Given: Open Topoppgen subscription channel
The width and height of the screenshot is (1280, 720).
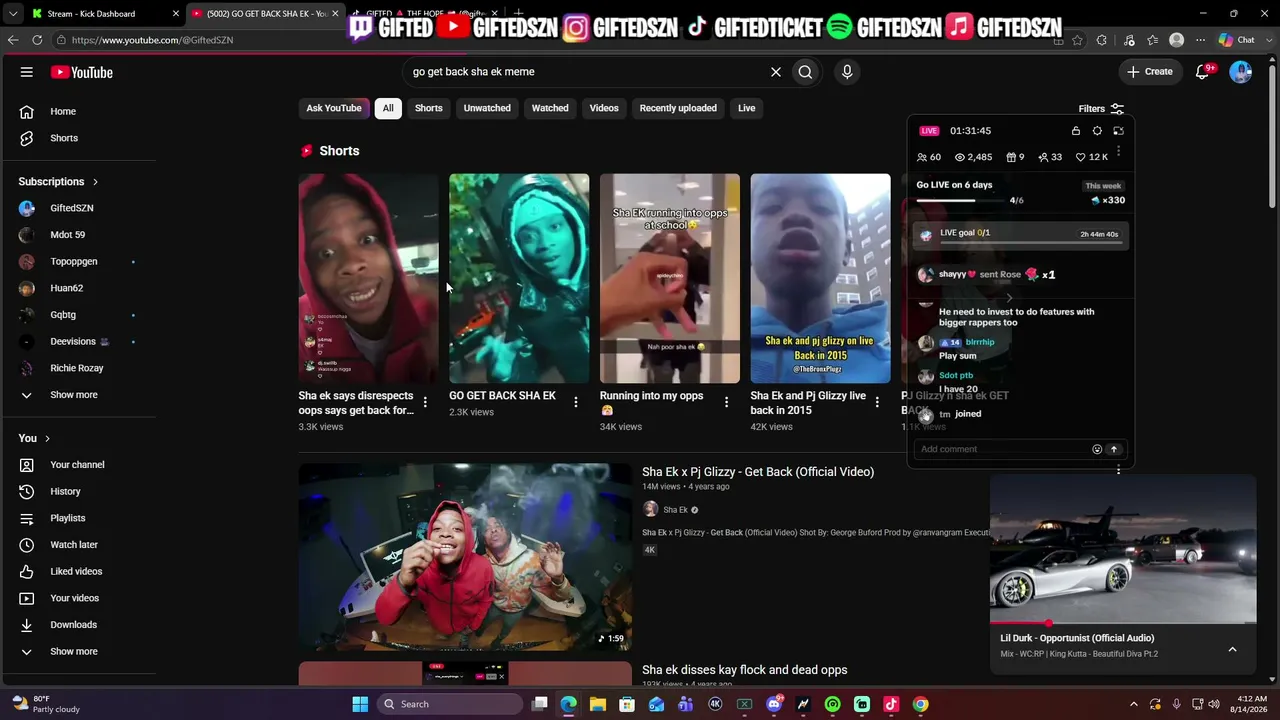Looking at the screenshot, I should (x=76, y=262).
